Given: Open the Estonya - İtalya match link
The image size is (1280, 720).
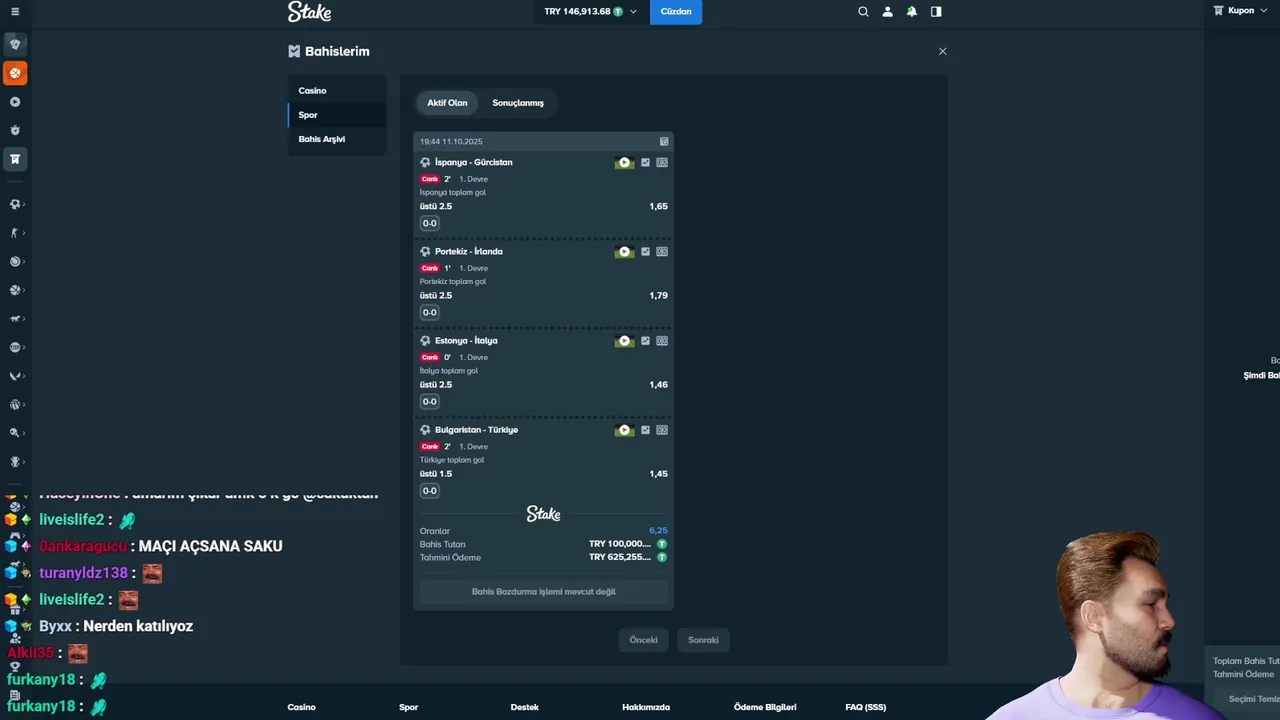Looking at the screenshot, I should click(466, 340).
